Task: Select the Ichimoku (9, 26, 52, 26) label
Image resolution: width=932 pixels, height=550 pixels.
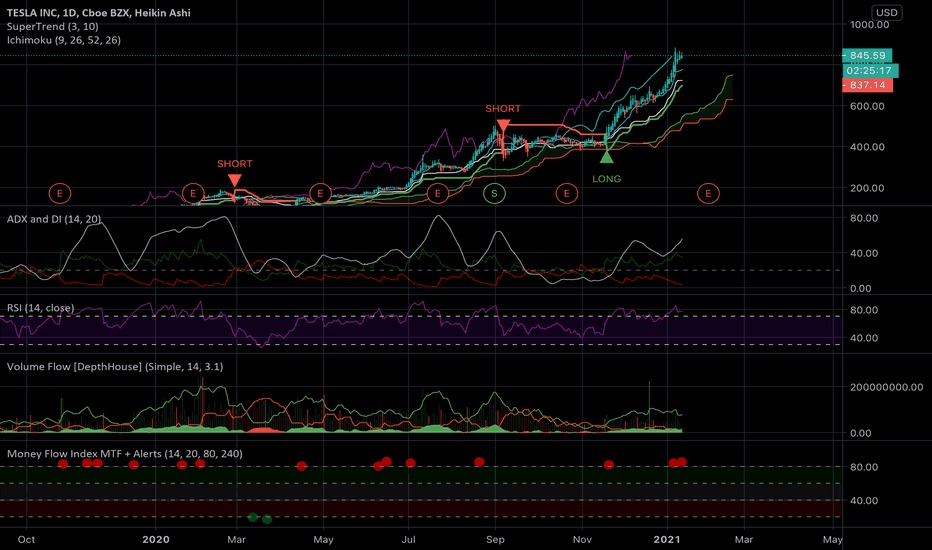Action: 64,40
